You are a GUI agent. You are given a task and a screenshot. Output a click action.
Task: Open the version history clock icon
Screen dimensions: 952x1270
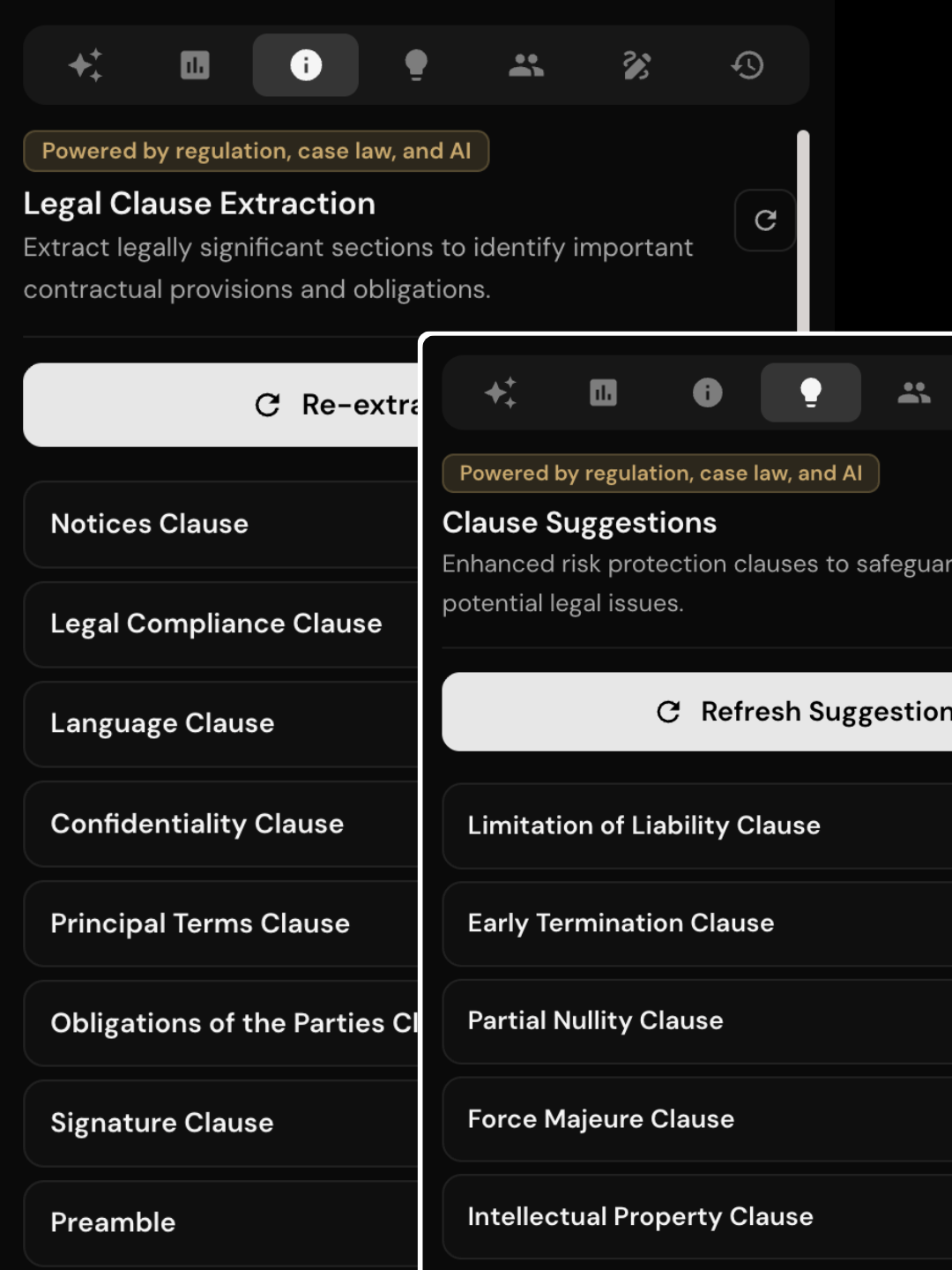click(x=747, y=64)
